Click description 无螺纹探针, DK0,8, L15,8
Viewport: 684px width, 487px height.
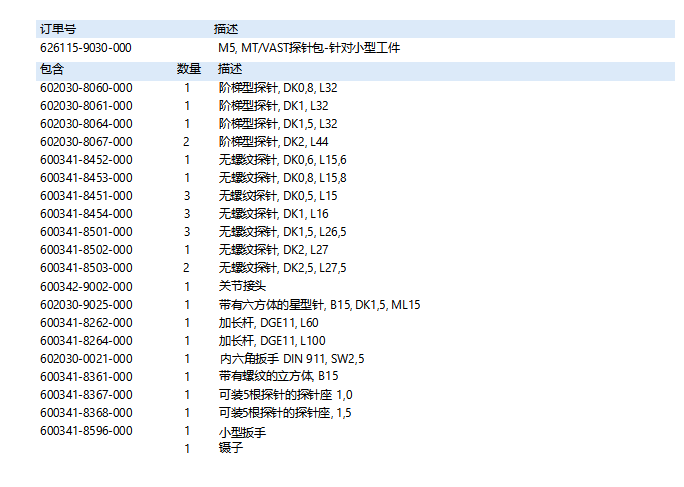(x=282, y=178)
